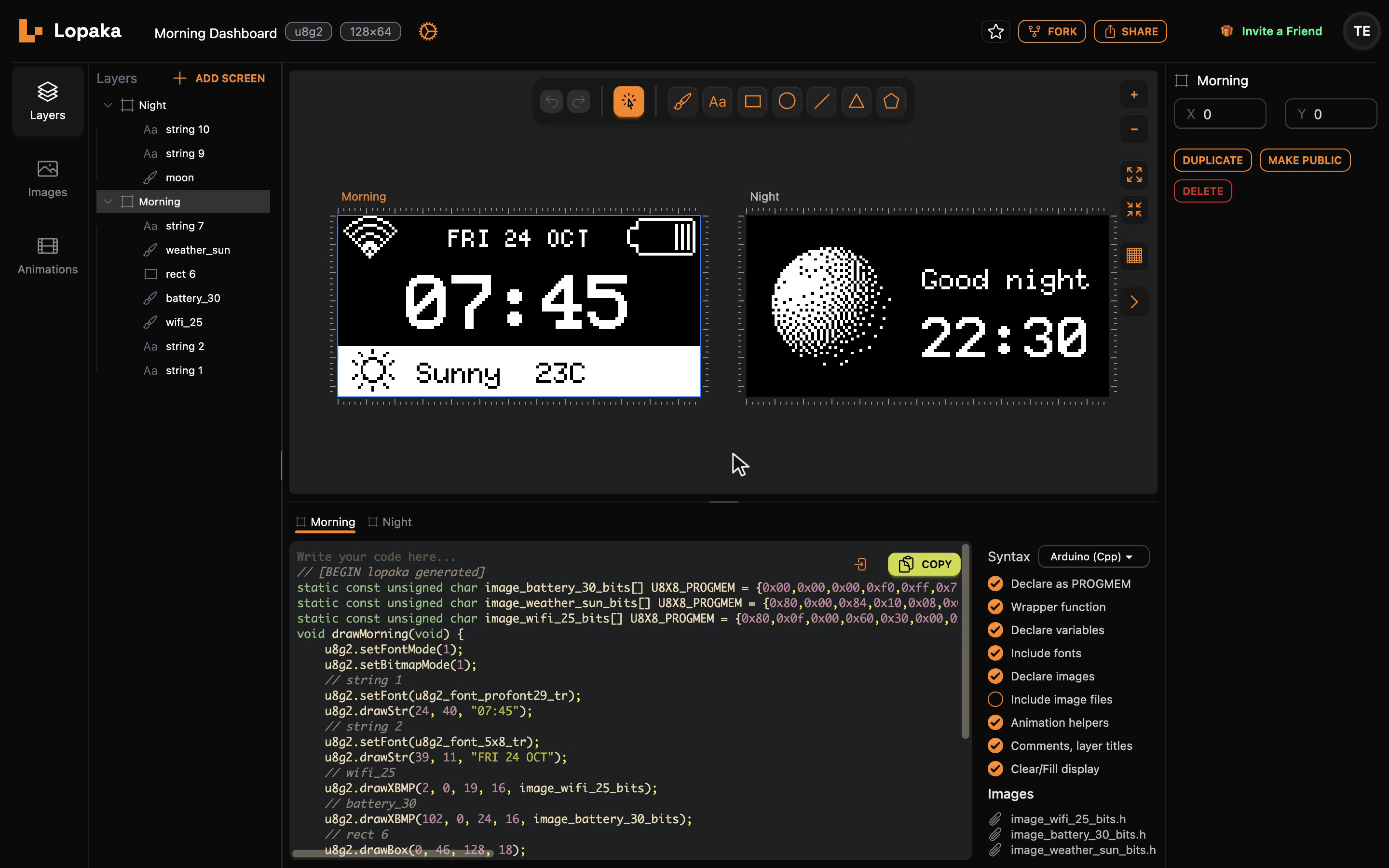Click the 128×64 display size badge

(370, 31)
